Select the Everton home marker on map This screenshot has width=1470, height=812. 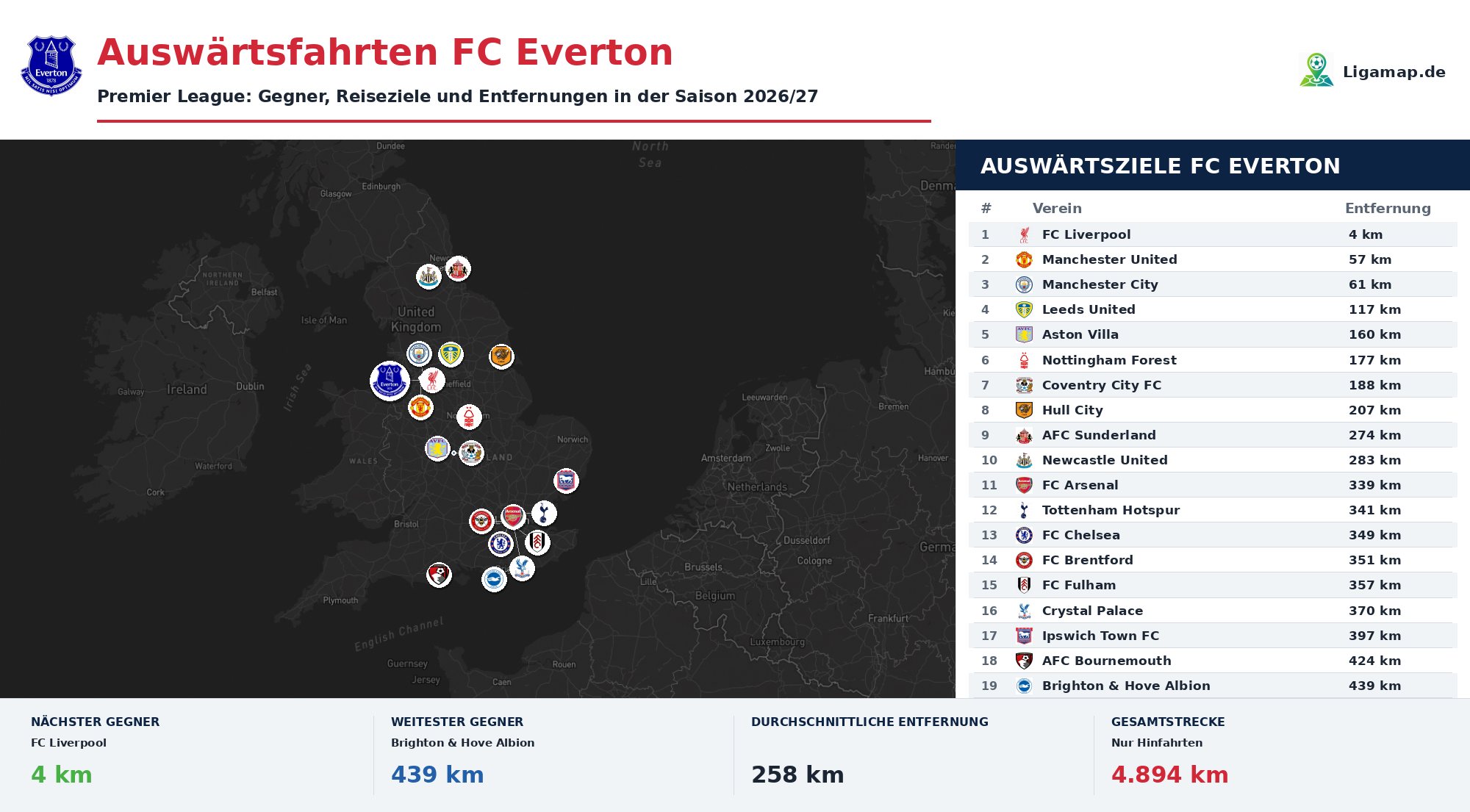[x=390, y=381]
